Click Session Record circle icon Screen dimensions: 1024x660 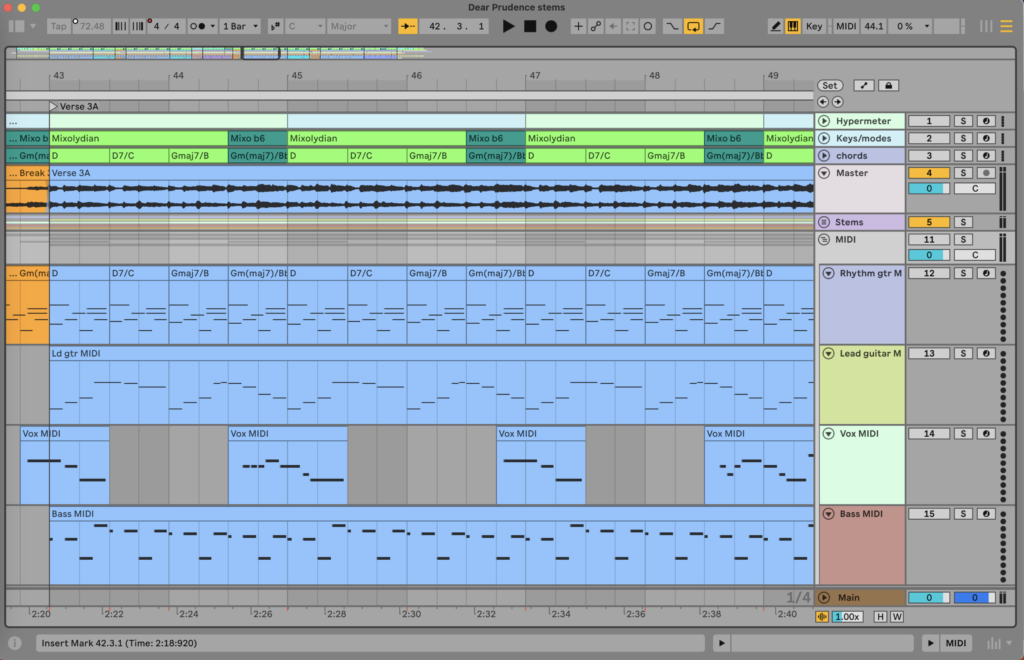point(648,26)
